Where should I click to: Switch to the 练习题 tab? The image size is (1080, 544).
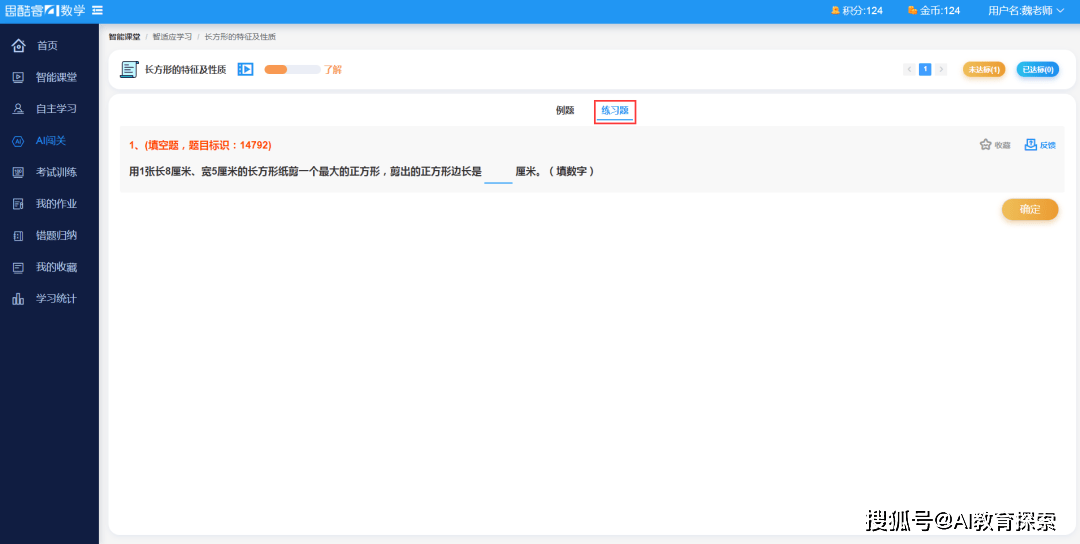(614, 111)
